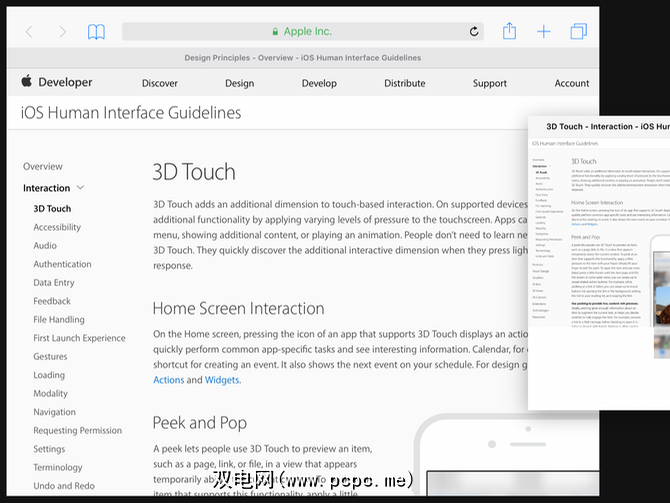Screen dimensions: 670x503
Task: Open the Develop menu item
Action: point(319,83)
